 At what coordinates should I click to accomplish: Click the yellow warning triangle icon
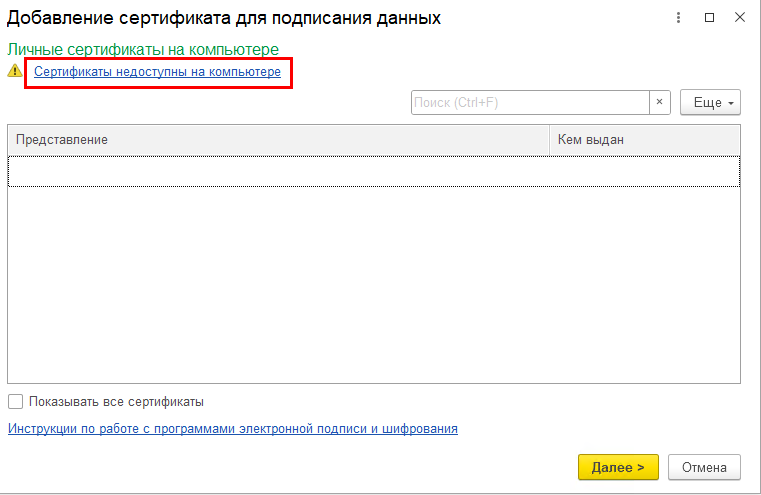pyautogui.click(x=14, y=71)
